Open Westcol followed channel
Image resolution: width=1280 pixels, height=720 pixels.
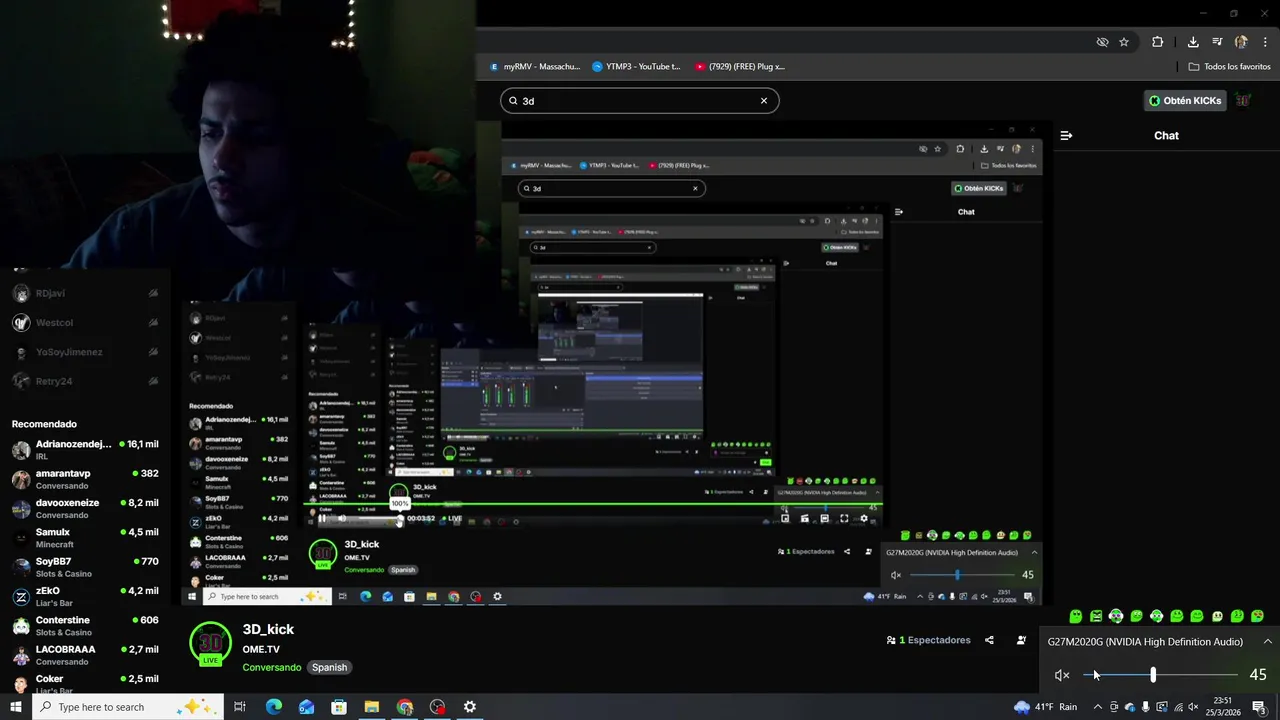[x=85, y=322]
